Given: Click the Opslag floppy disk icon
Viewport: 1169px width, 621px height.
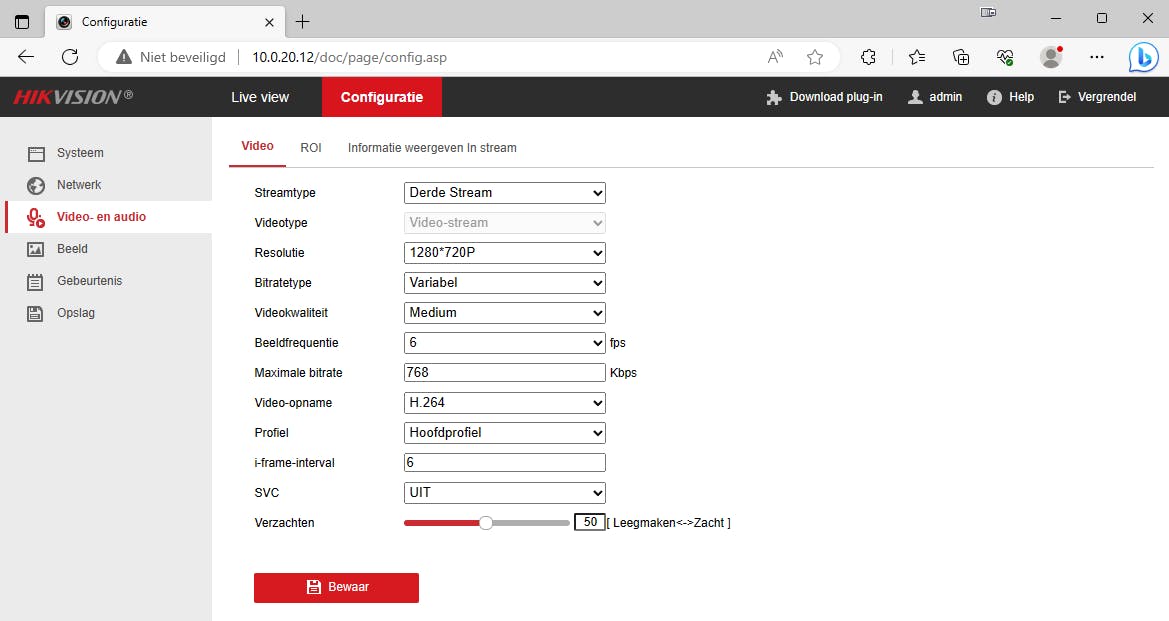Looking at the screenshot, I should [36, 314].
